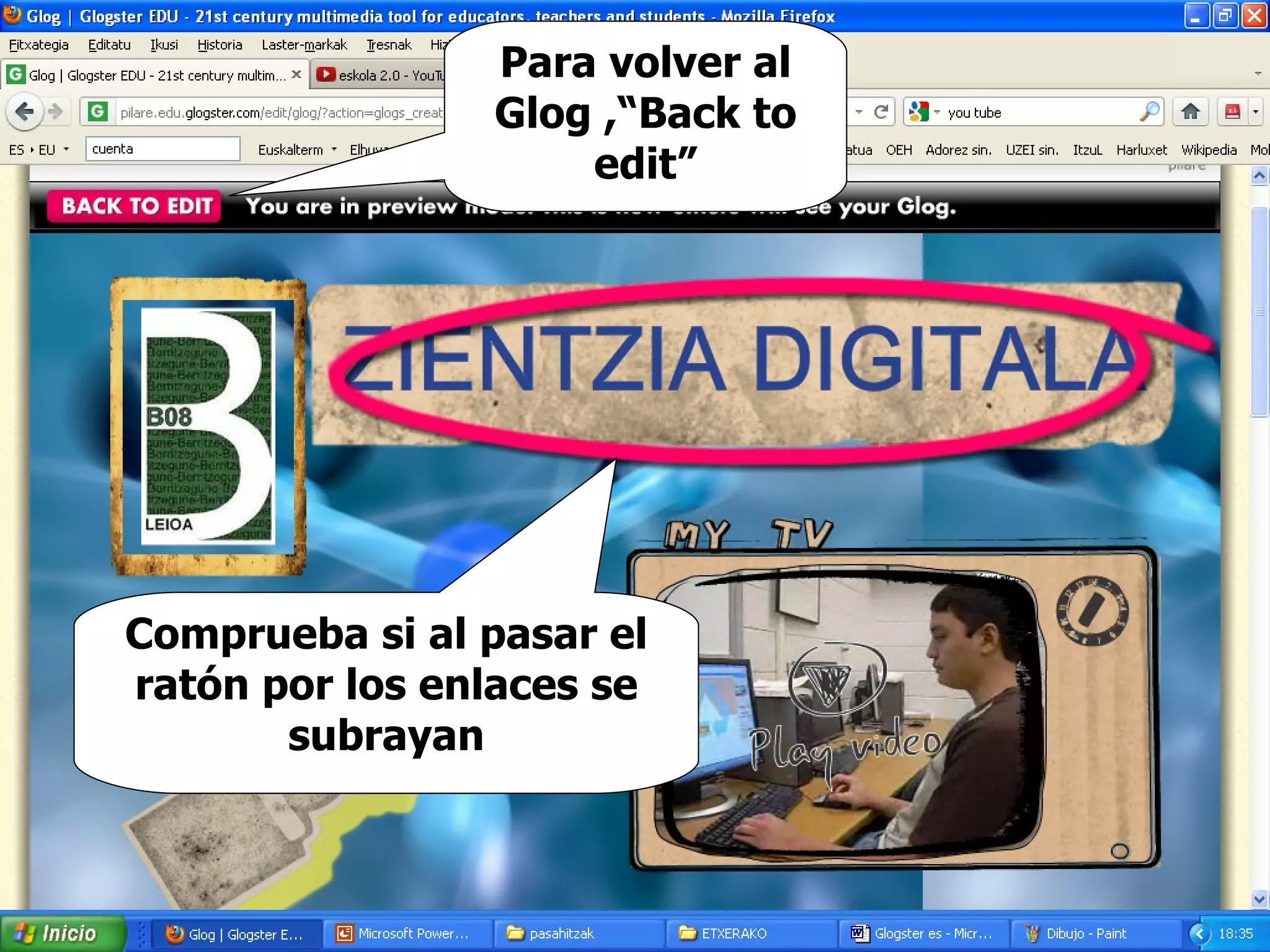Open the Historia menu
1270x952 pixels.
click(220, 45)
